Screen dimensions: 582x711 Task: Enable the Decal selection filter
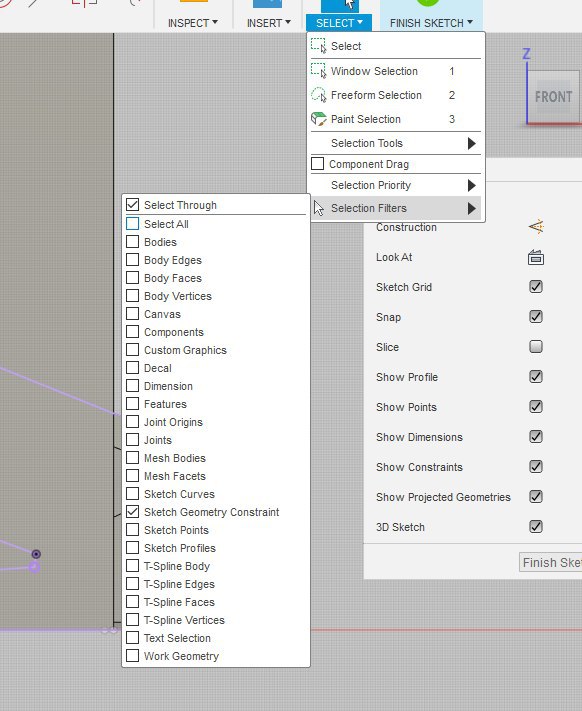tap(132, 368)
